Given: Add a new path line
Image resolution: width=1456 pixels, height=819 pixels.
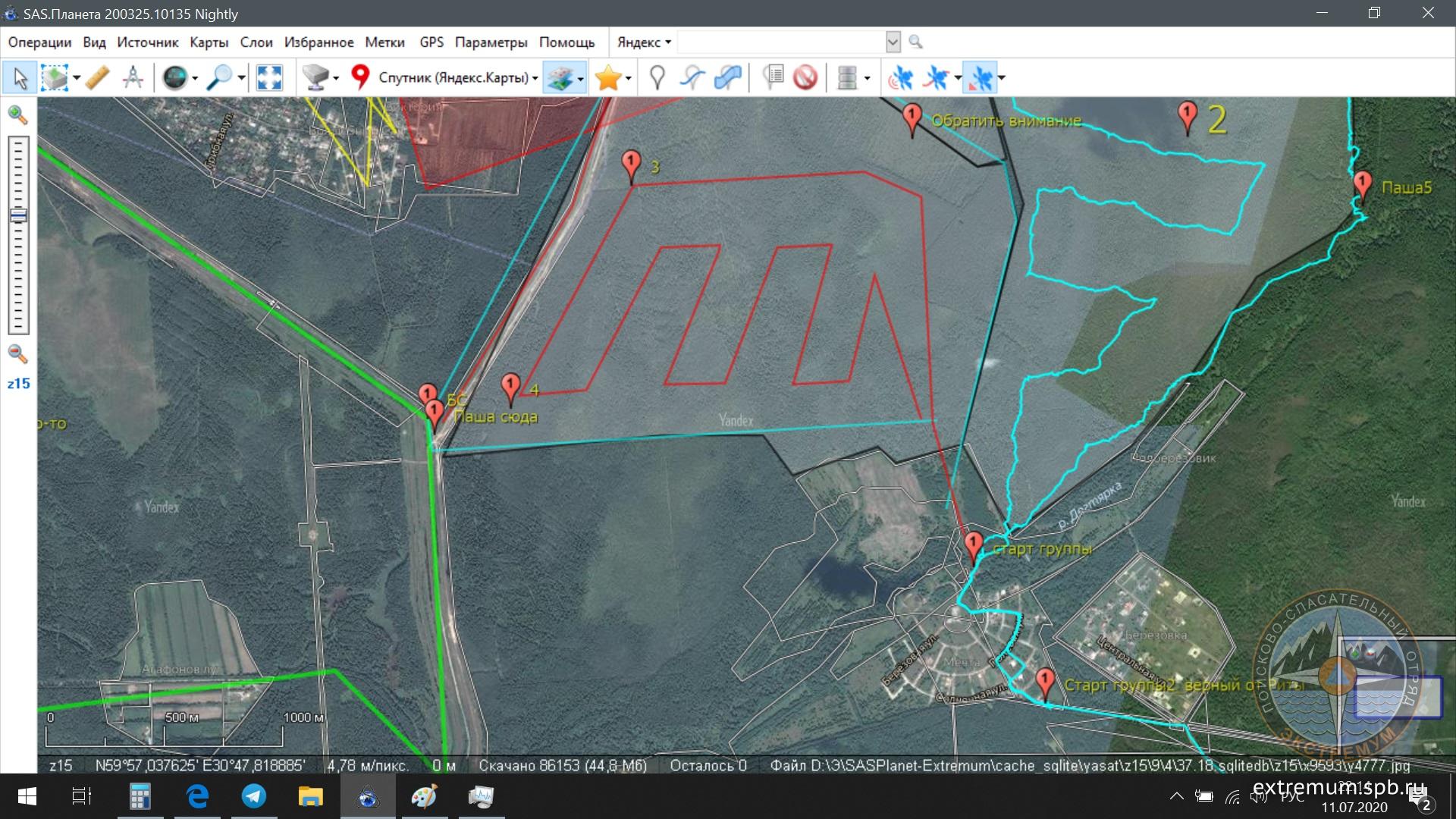Looking at the screenshot, I should pyautogui.click(x=692, y=77).
